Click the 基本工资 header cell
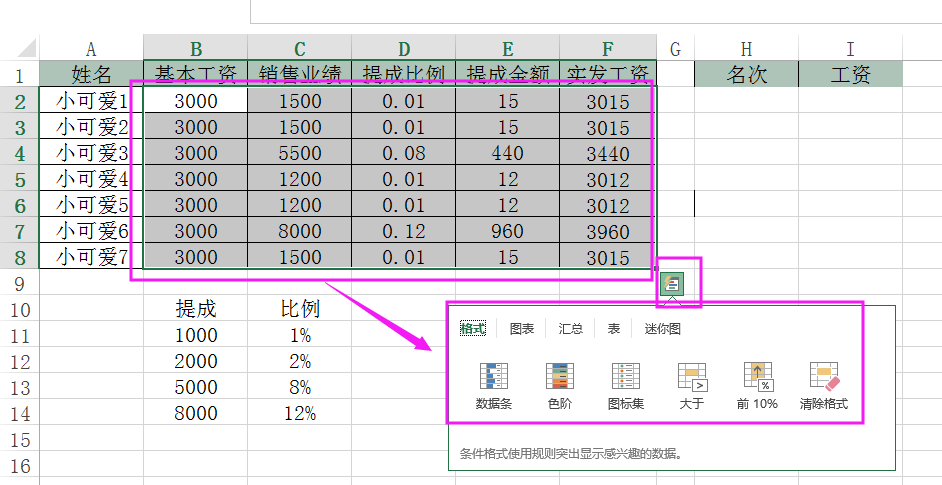Image resolution: width=942 pixels, height=485 pixels. pos(195,74)
